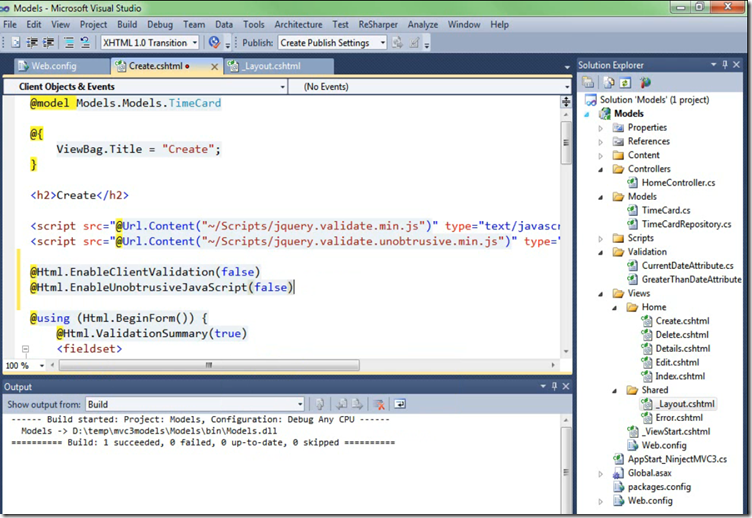Open the Client Objects & Events dropdown
The image size is (752, 518).
coord(282,87)
